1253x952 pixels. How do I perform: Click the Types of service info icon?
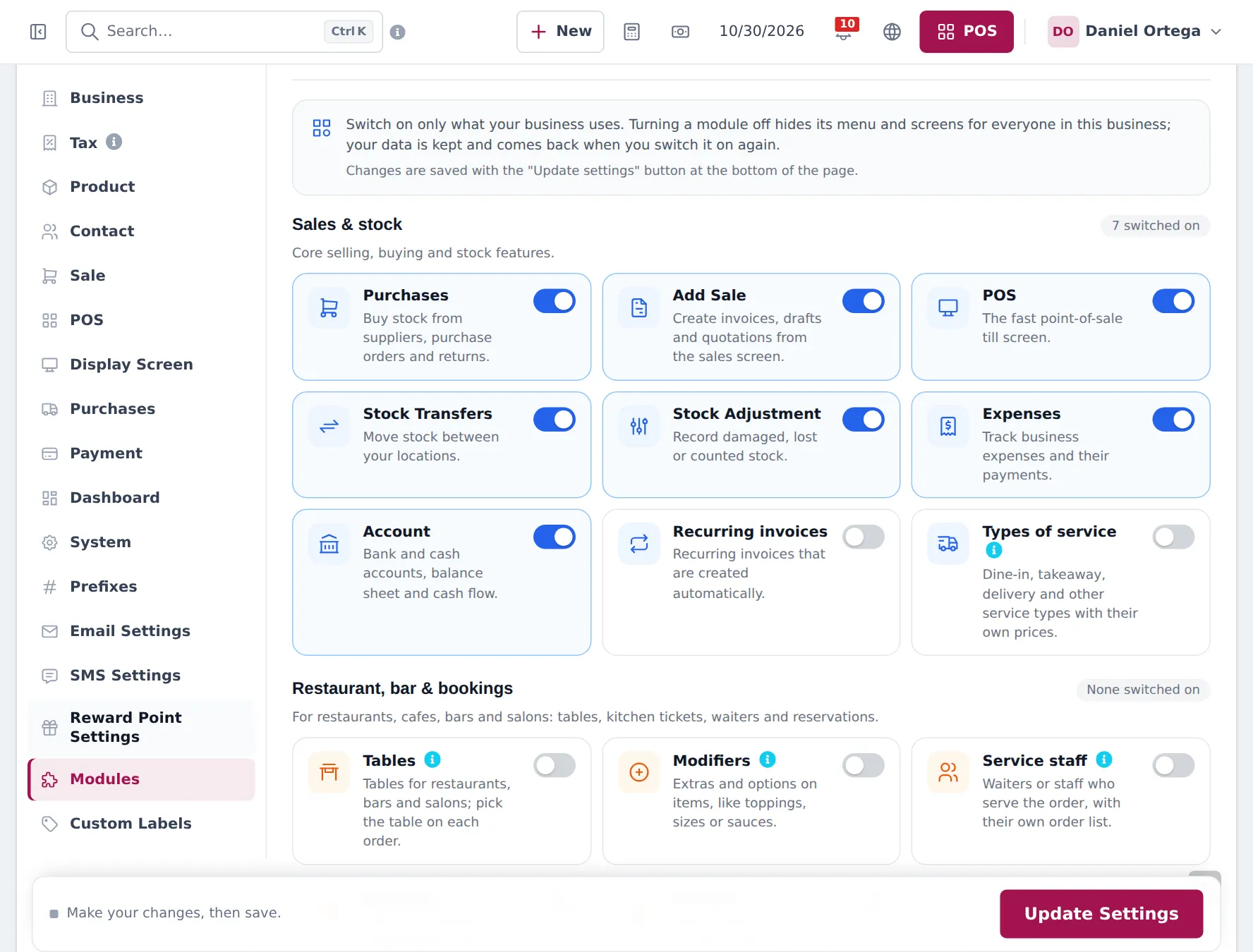[x=993, y=550]
